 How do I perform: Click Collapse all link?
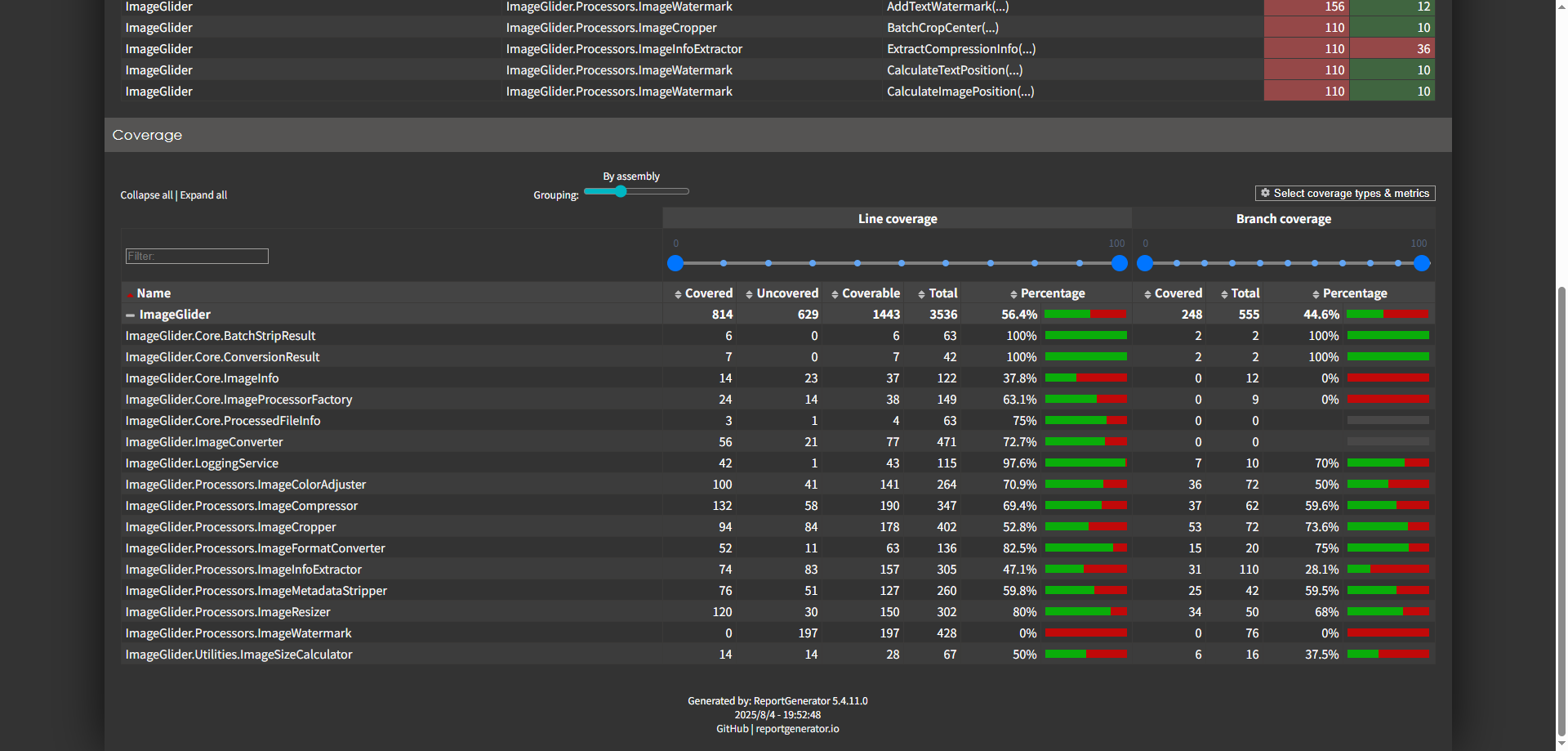coord(146,195)
